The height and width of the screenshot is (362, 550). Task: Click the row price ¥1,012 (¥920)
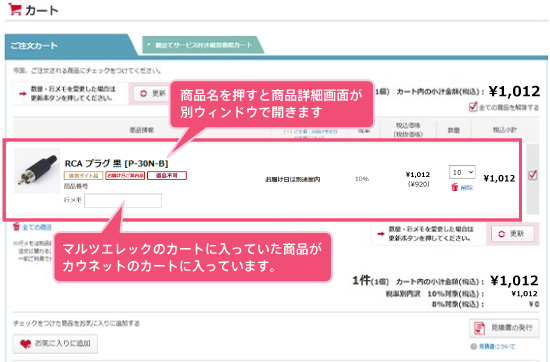(x=418, y=179)
